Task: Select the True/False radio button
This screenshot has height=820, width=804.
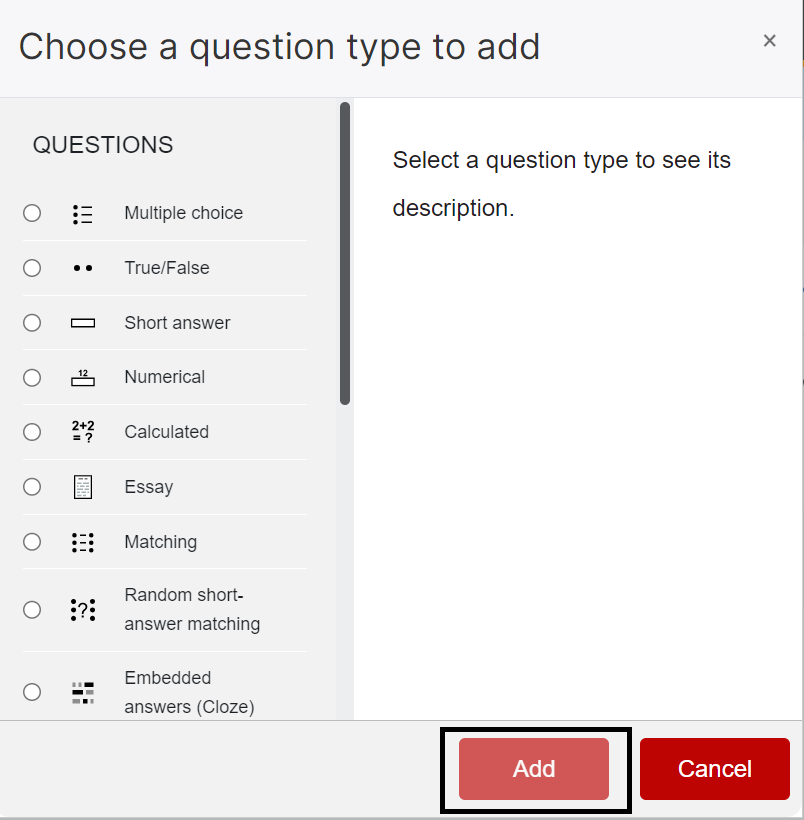Action: tap(32, 268)
